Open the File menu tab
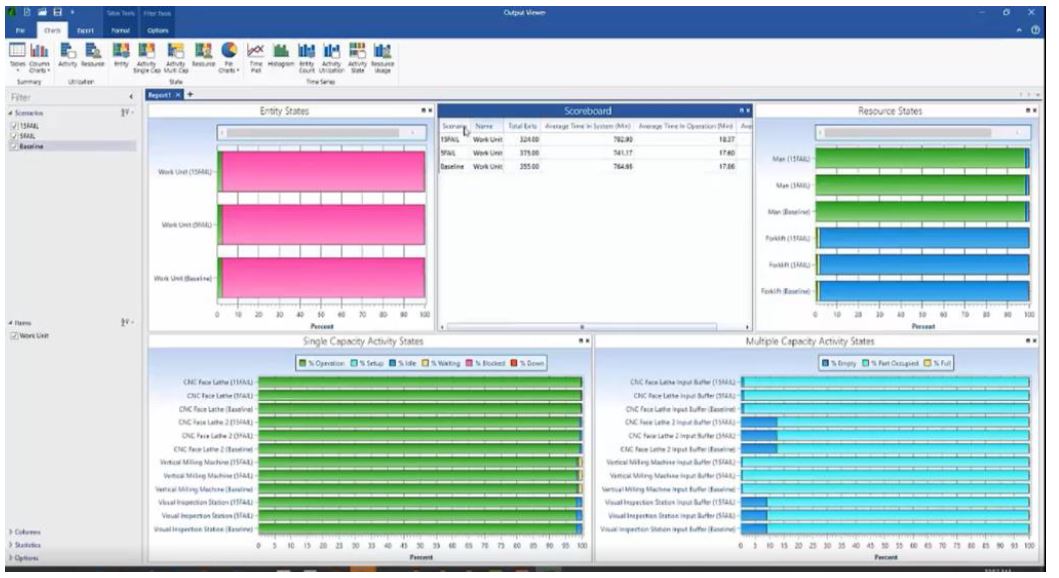 pyautogui.click(x=20, y=30)
